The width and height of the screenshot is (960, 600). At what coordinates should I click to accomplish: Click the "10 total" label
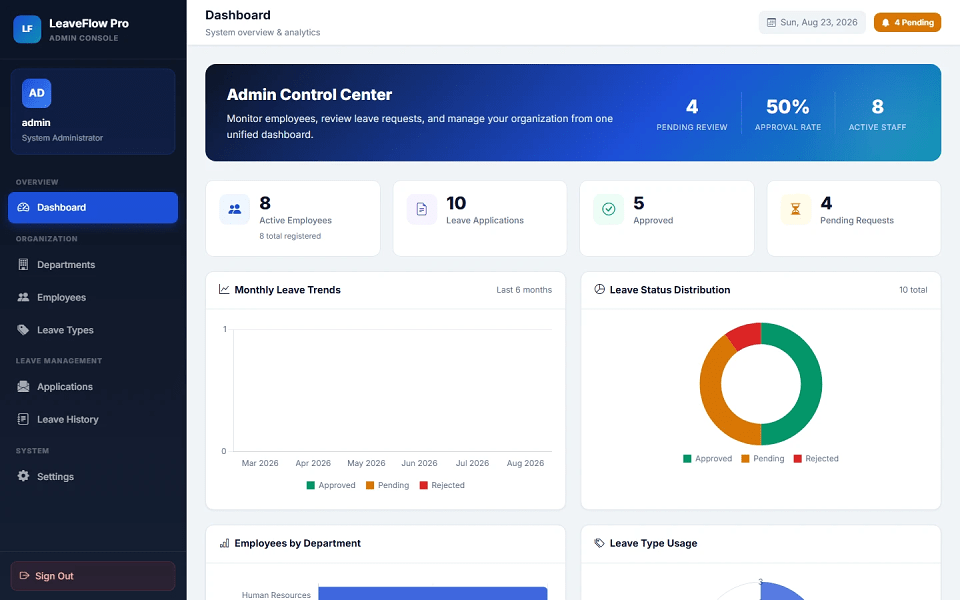(913, 290)
